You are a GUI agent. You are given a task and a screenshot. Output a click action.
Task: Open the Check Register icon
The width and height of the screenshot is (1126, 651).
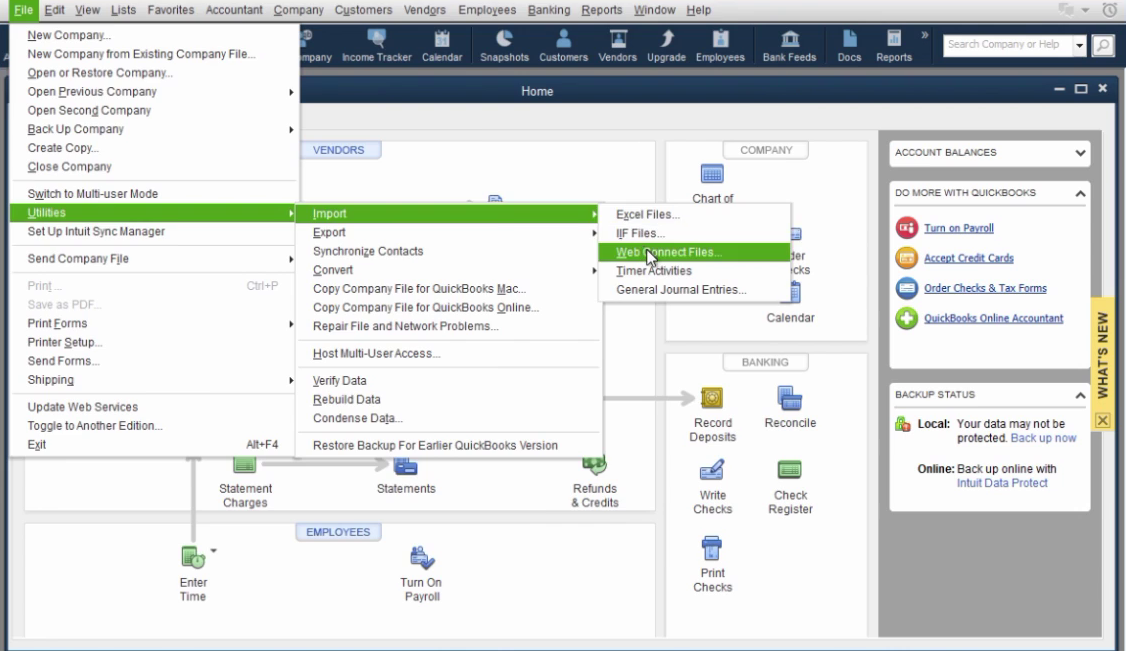(x=789, y=470)
